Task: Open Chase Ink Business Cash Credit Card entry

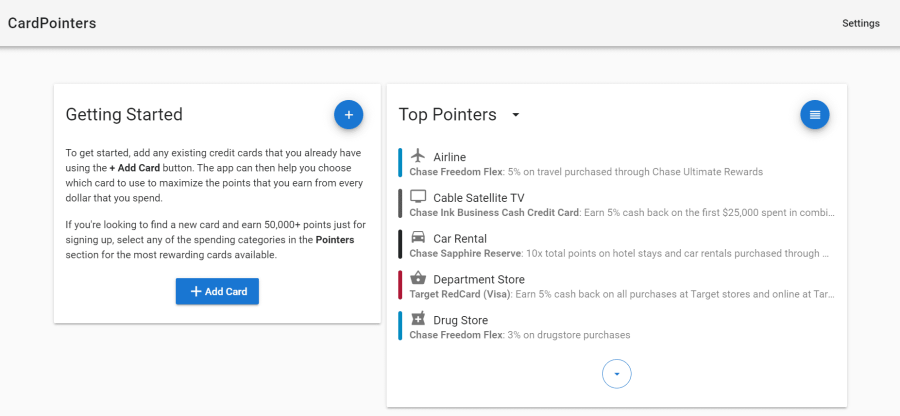Action: click(x=616, y=204)
